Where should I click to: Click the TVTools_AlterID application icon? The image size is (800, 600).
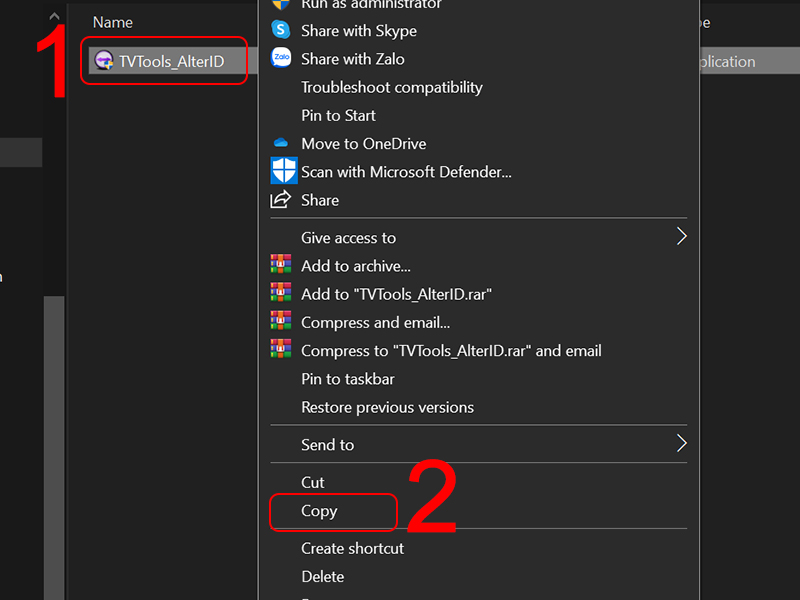(x=103, y=60)
